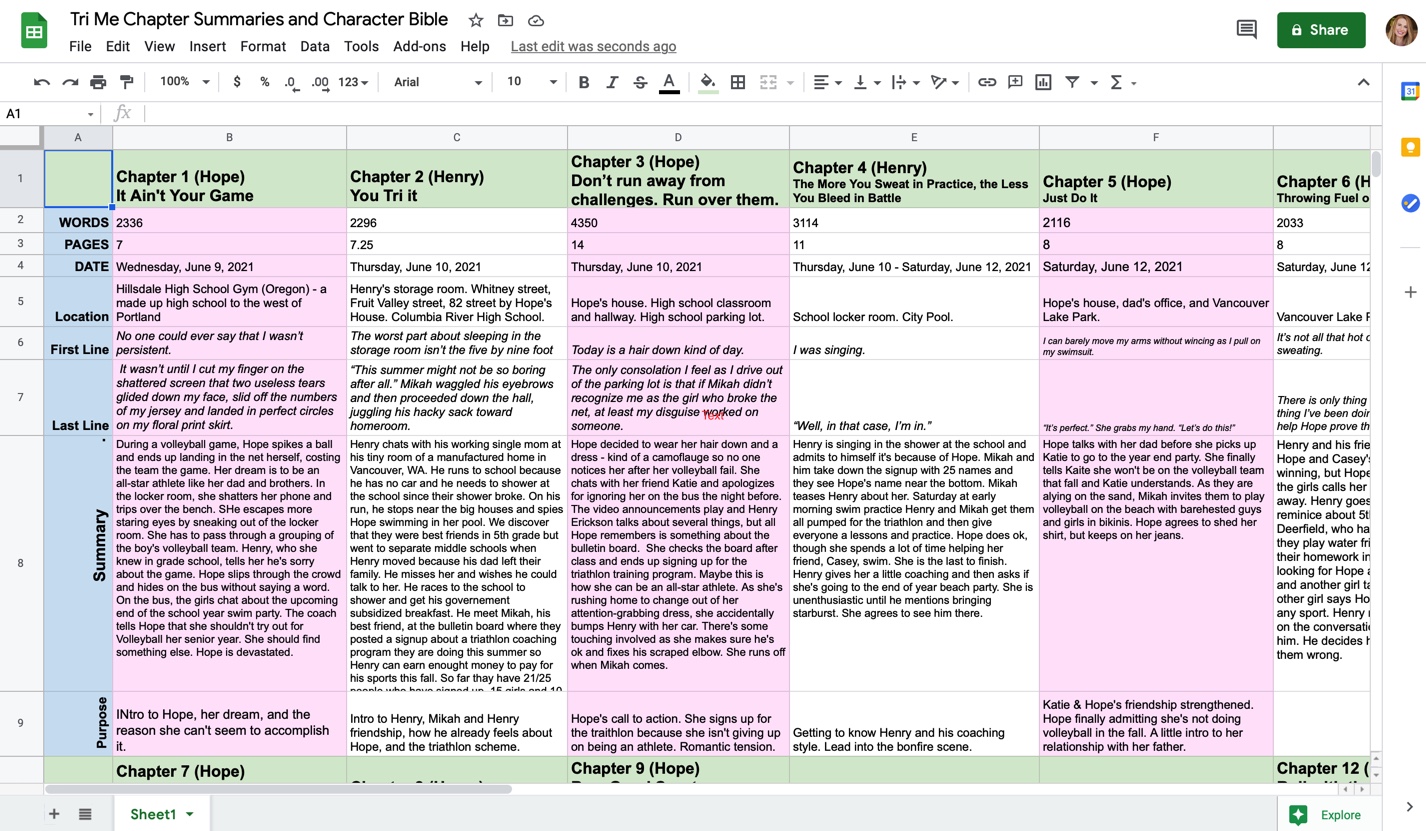Open font size 10 dropdown
1426x831 pixels.
[x=531, y=82]
